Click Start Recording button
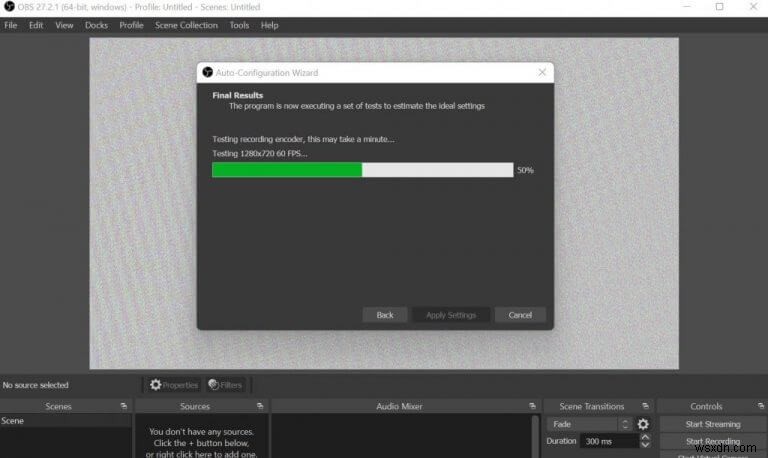Image resolution: width=768 pixels, height=458 pixels. click(713, 441)
